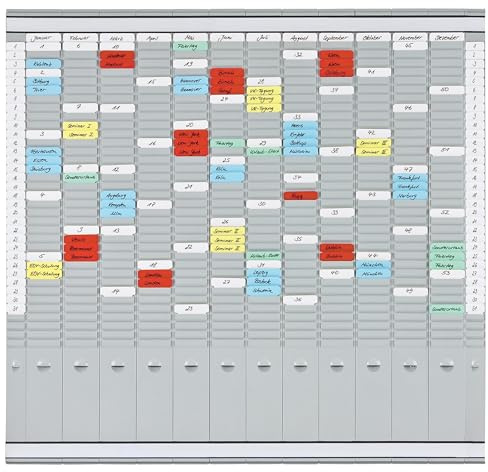Select white week card 20 in Mai
Image resolution: width=488 pixels, height=472 pixels.
[190, 125]
